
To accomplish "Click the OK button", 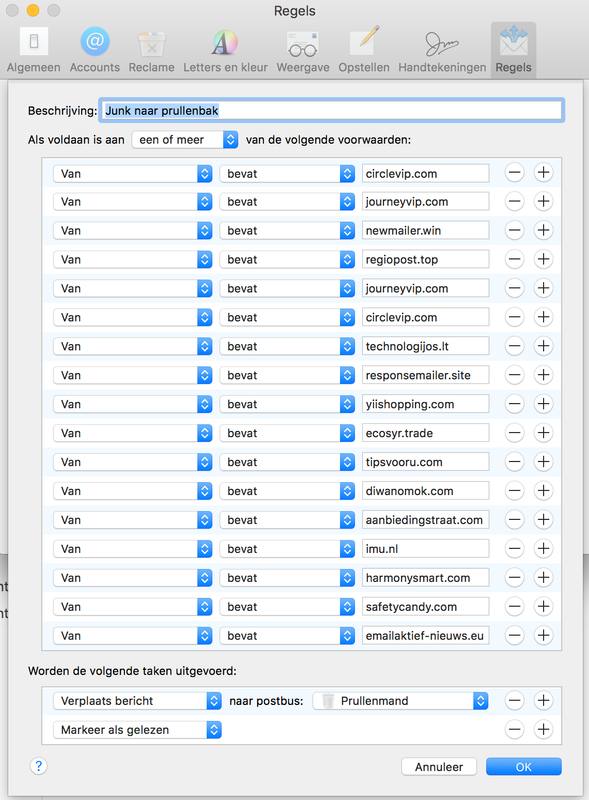I will point(524,767).
